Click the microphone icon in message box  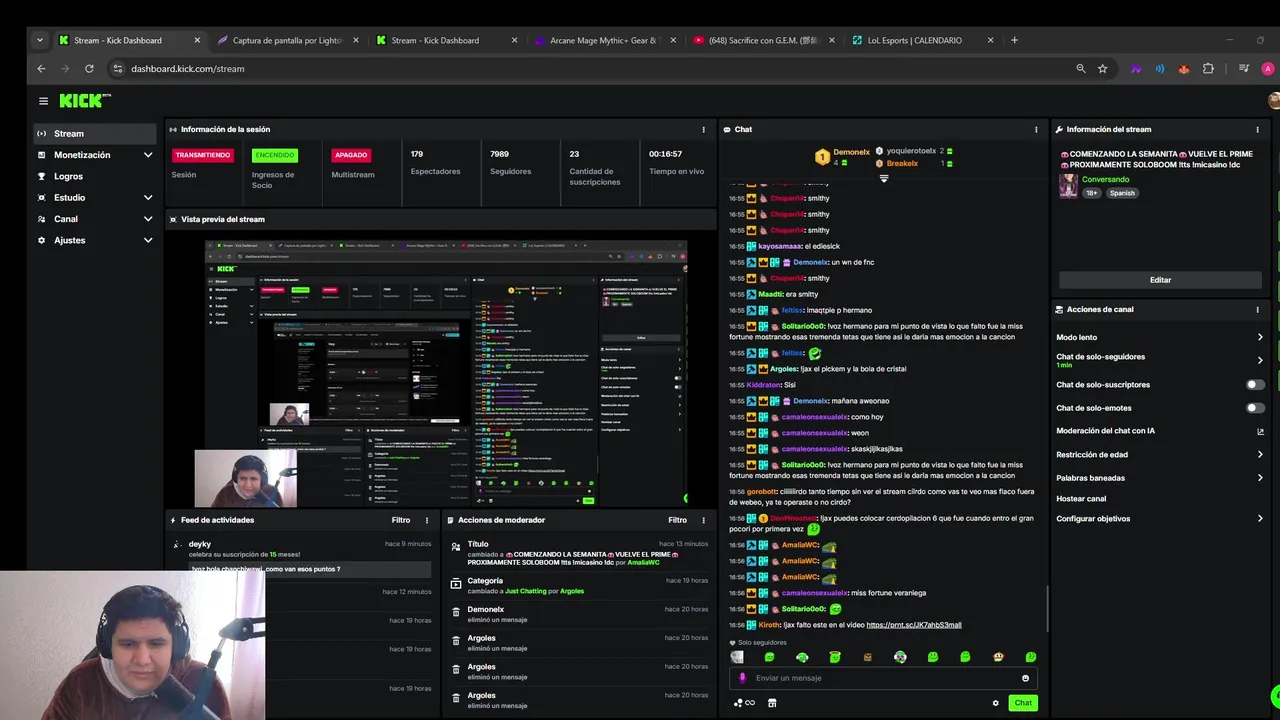click(x=742, y=678)
